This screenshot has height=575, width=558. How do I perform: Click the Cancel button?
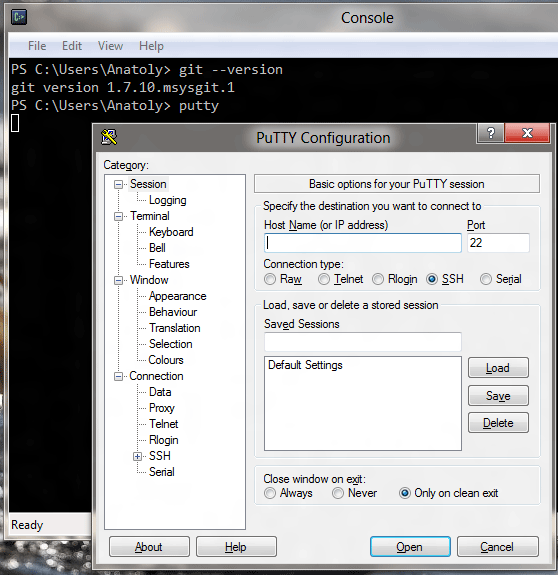498,547
